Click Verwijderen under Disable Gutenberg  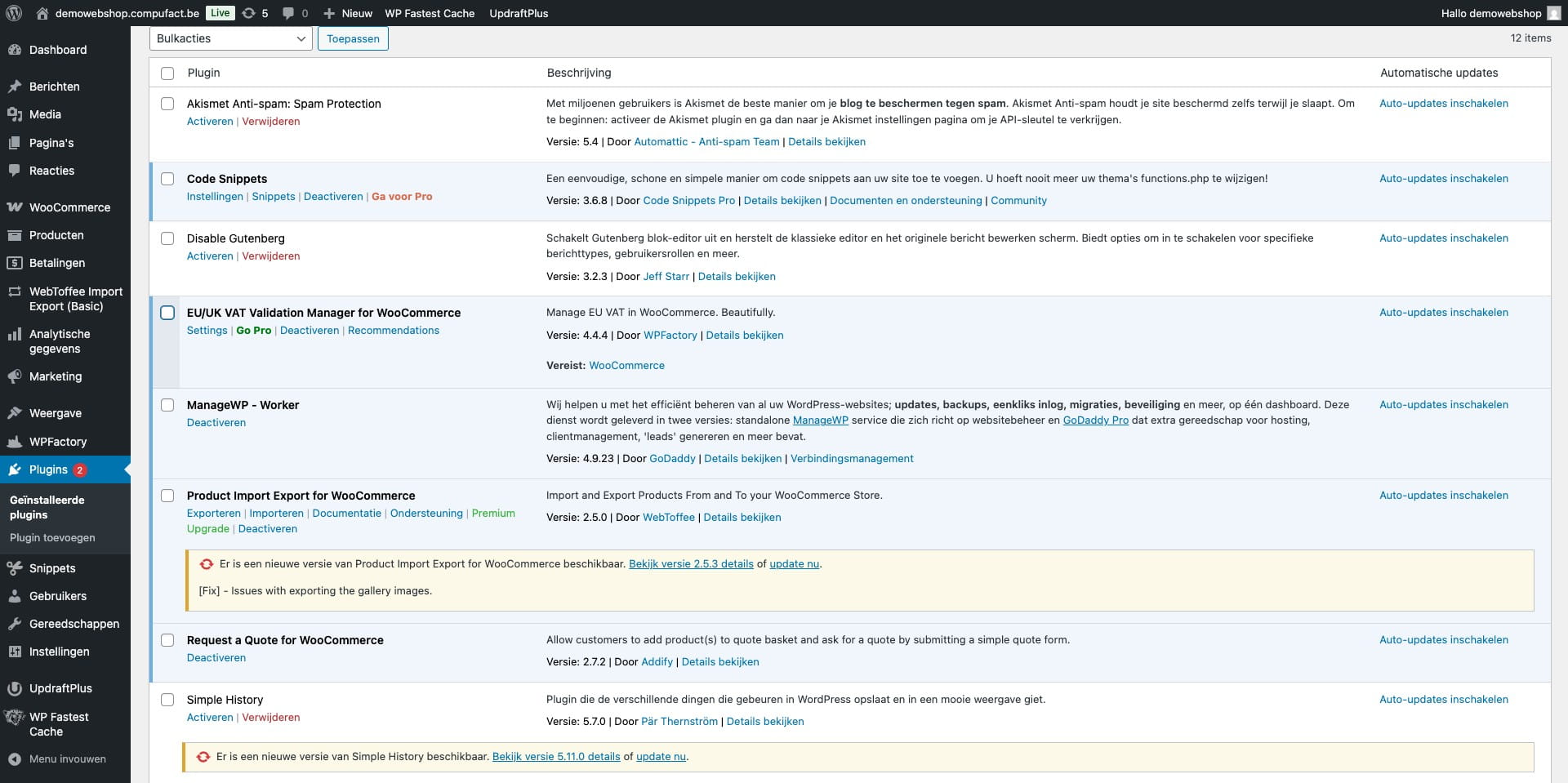[x=271, y=256]
